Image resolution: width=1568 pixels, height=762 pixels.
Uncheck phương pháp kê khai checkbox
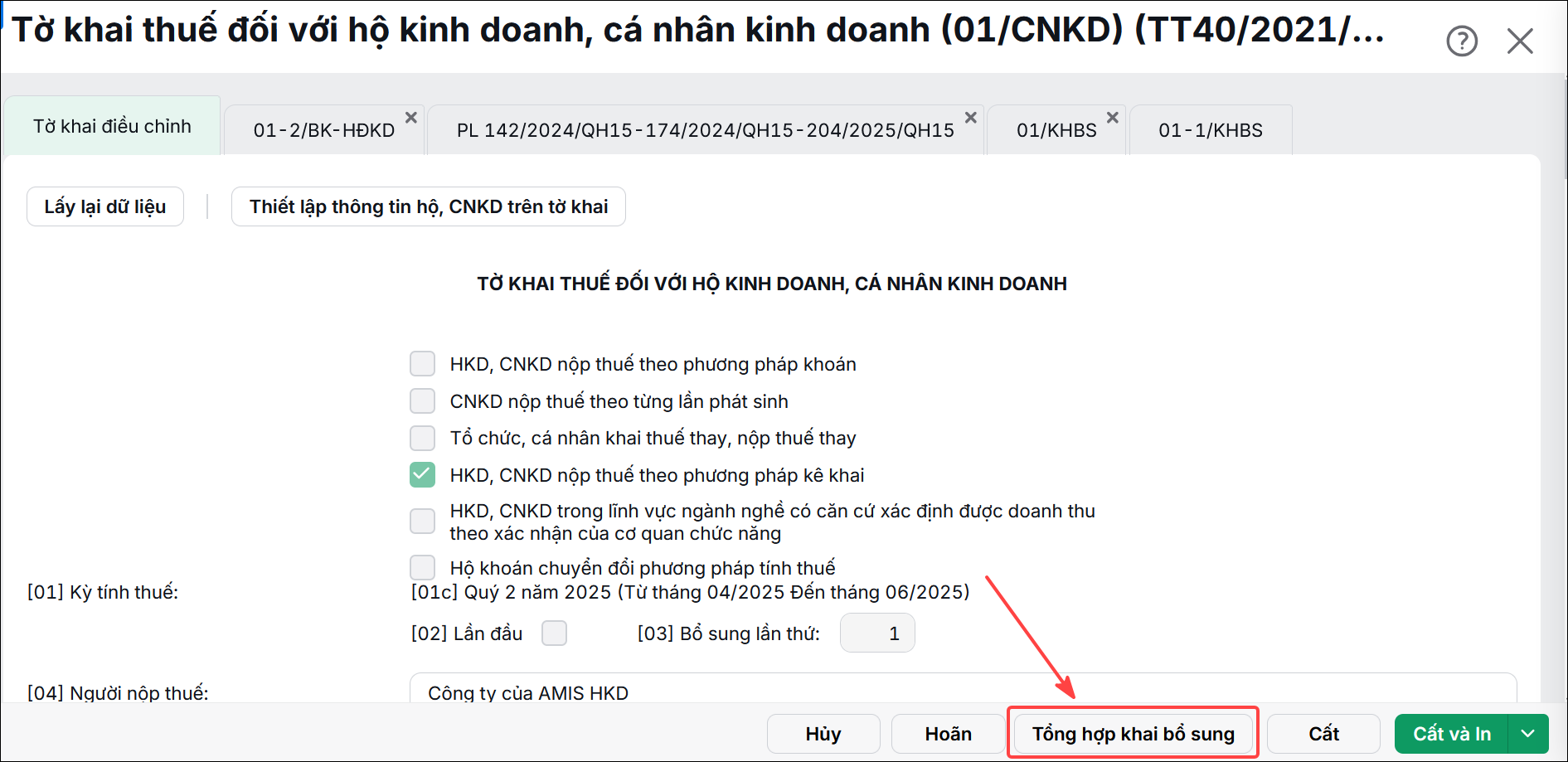[x=423, y=474]
